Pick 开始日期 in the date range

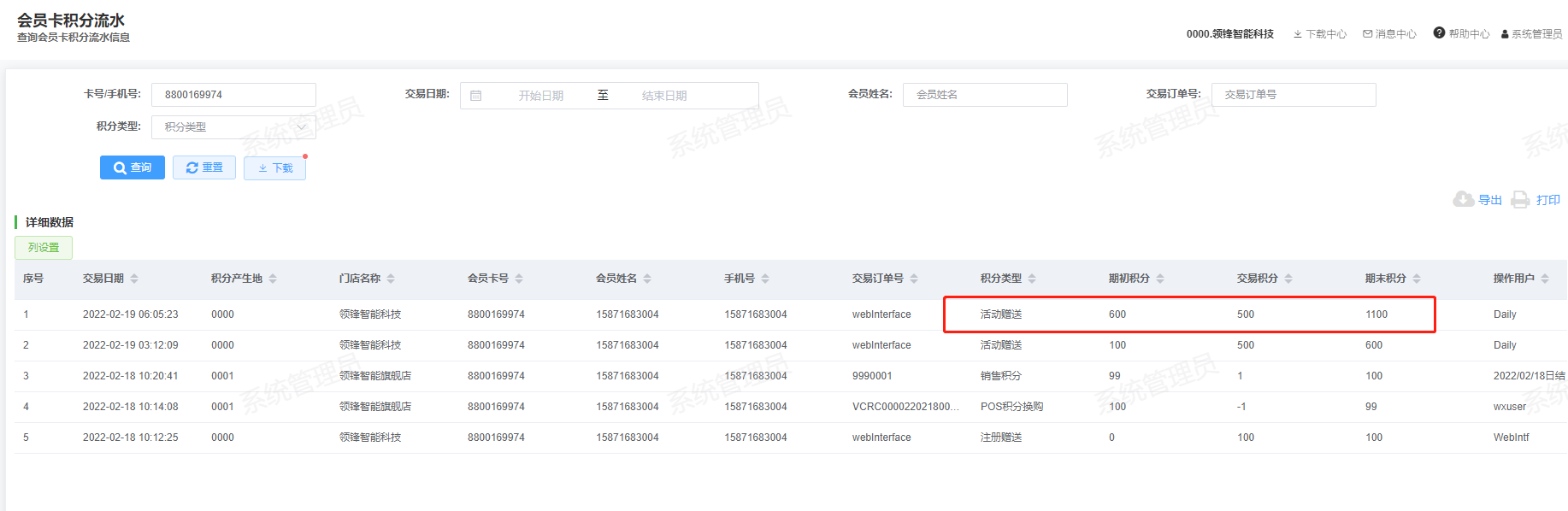click(540, 96)
